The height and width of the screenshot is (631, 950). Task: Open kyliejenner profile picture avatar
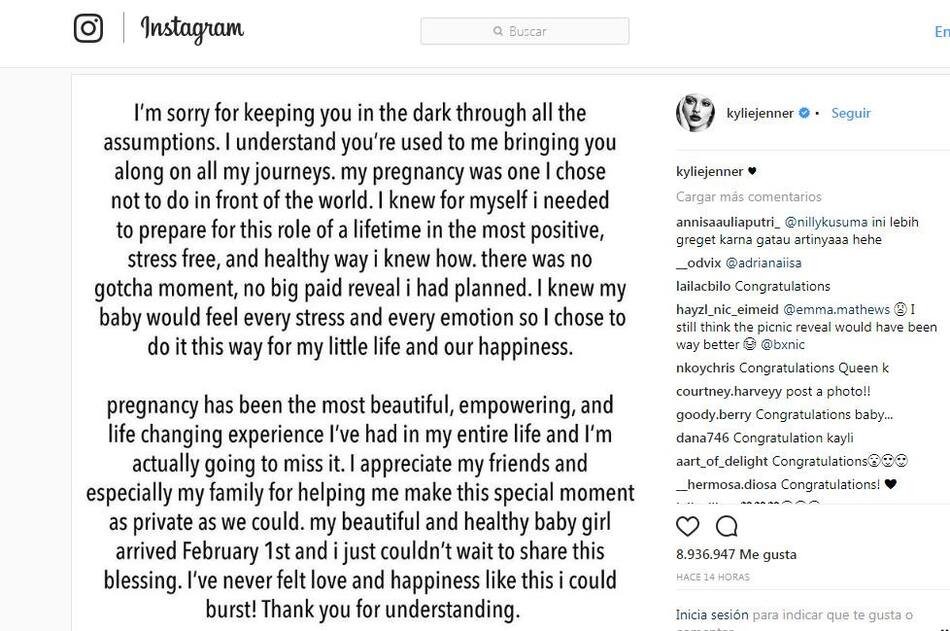[x=695, y=113]
